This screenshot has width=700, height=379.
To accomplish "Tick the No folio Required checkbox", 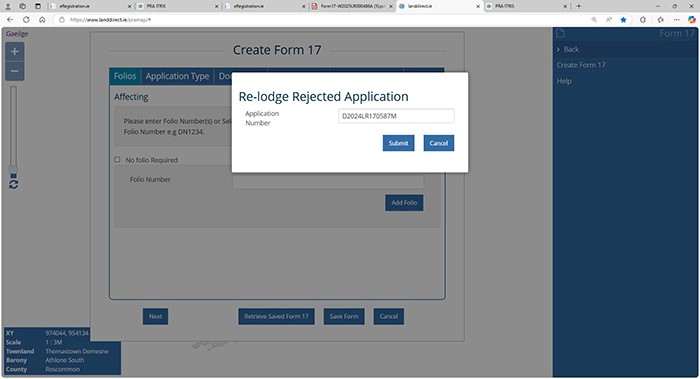I will point(117,159).
